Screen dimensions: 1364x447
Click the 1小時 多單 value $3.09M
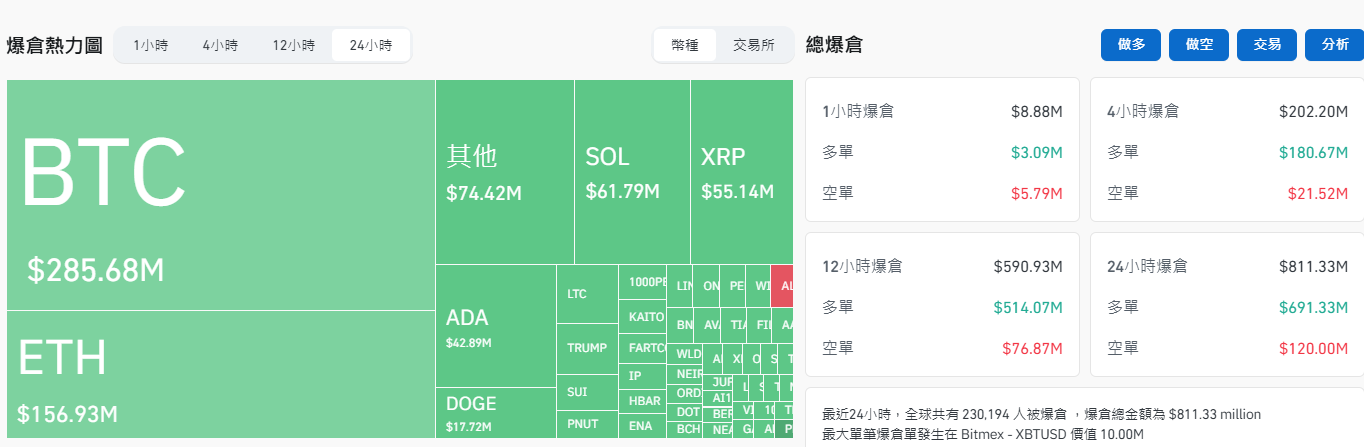coord(1036,153)
